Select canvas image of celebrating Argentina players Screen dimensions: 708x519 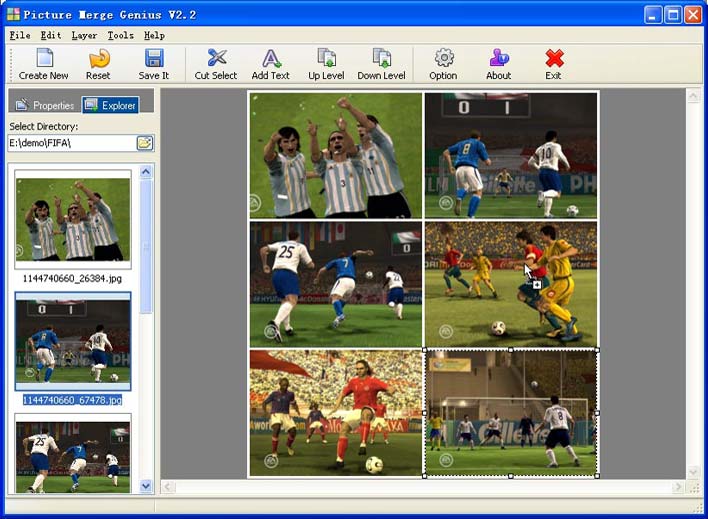point(336,155)
